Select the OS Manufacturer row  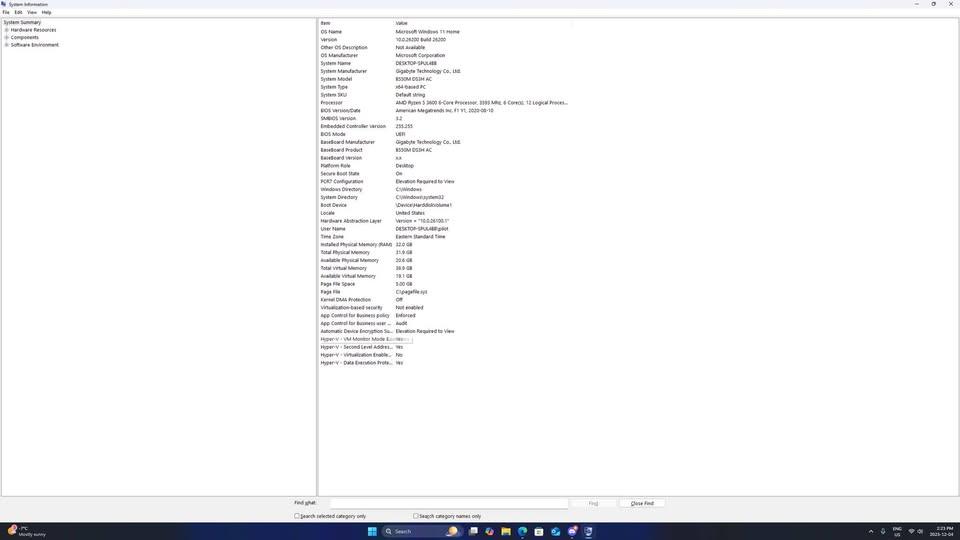[445, 55]
